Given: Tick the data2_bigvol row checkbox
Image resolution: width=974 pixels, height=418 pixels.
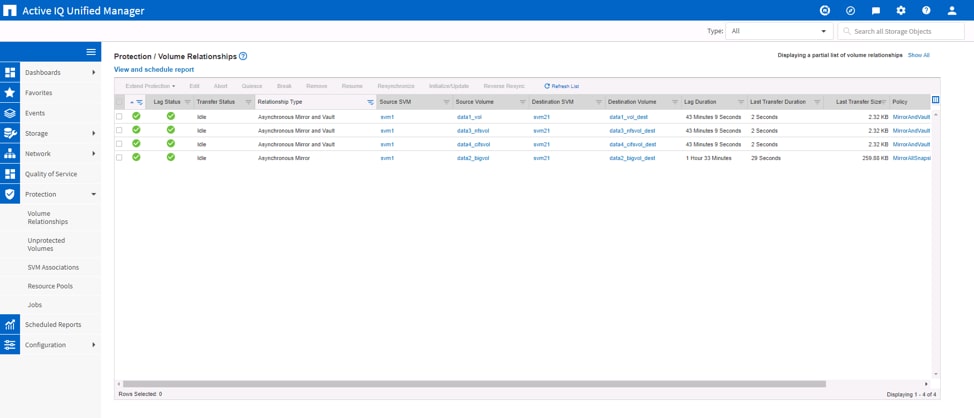Looking at the screenshot, I should 119,158.
